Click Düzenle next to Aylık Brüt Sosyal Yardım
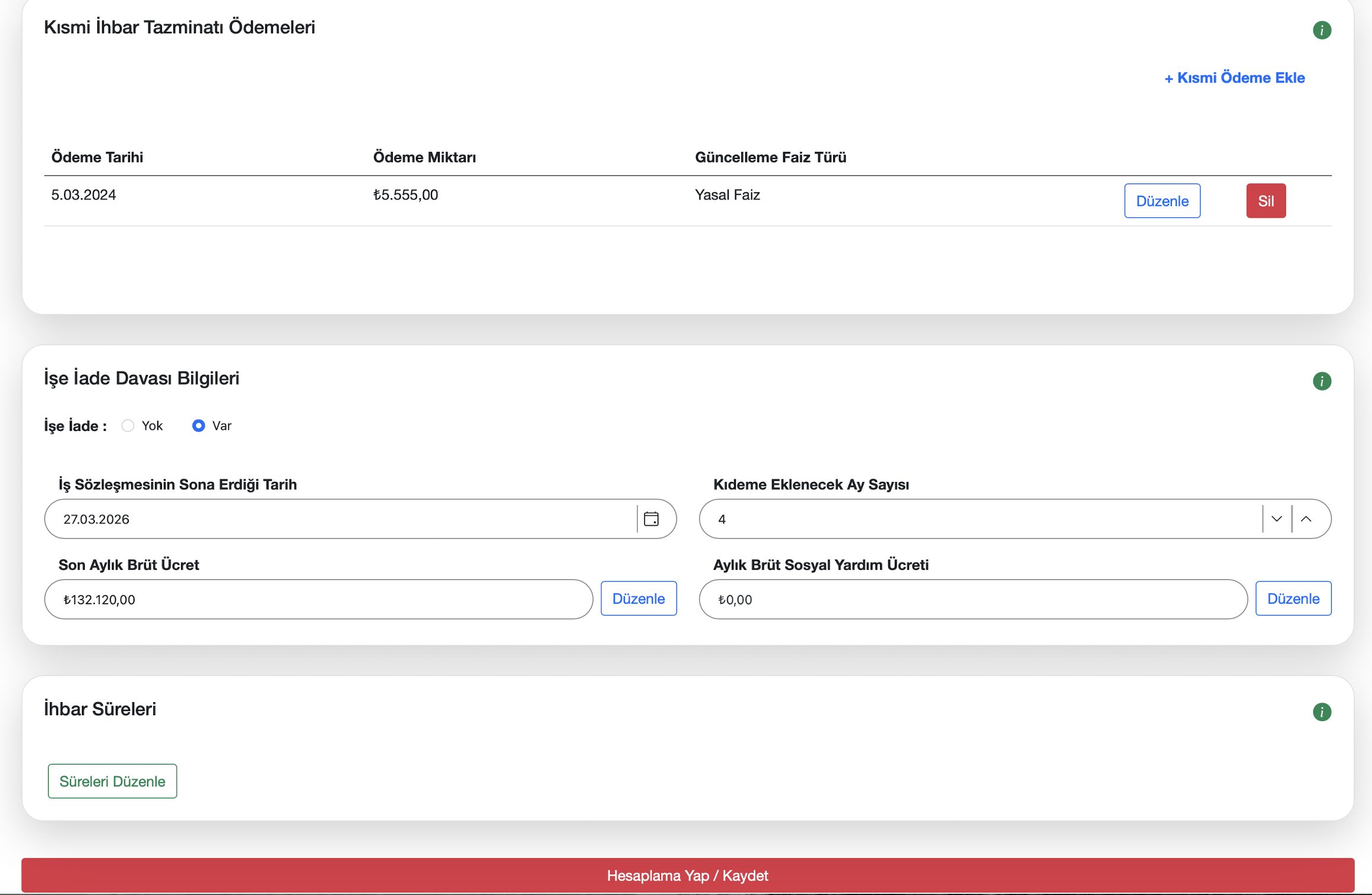Image resolution: width=1372 pixels, height=895 pixels. pos(1292,599)
